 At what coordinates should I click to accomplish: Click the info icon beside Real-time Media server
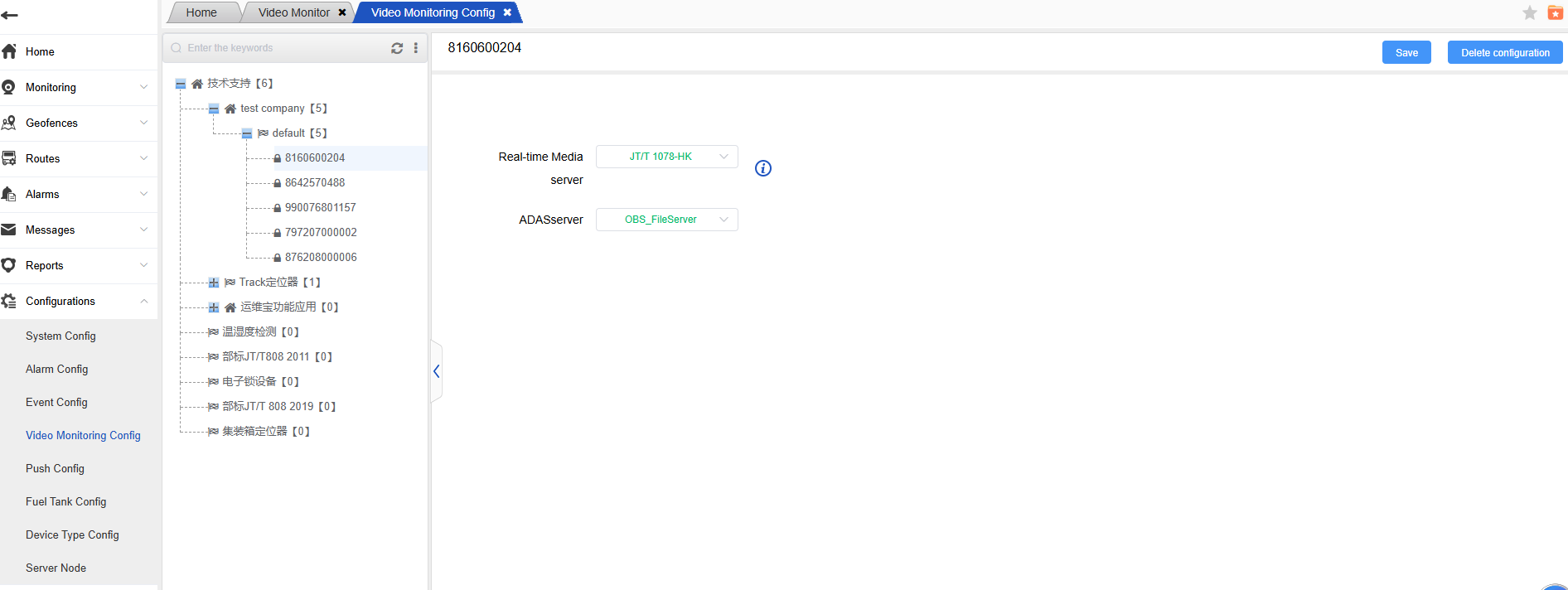click(763, 168)
